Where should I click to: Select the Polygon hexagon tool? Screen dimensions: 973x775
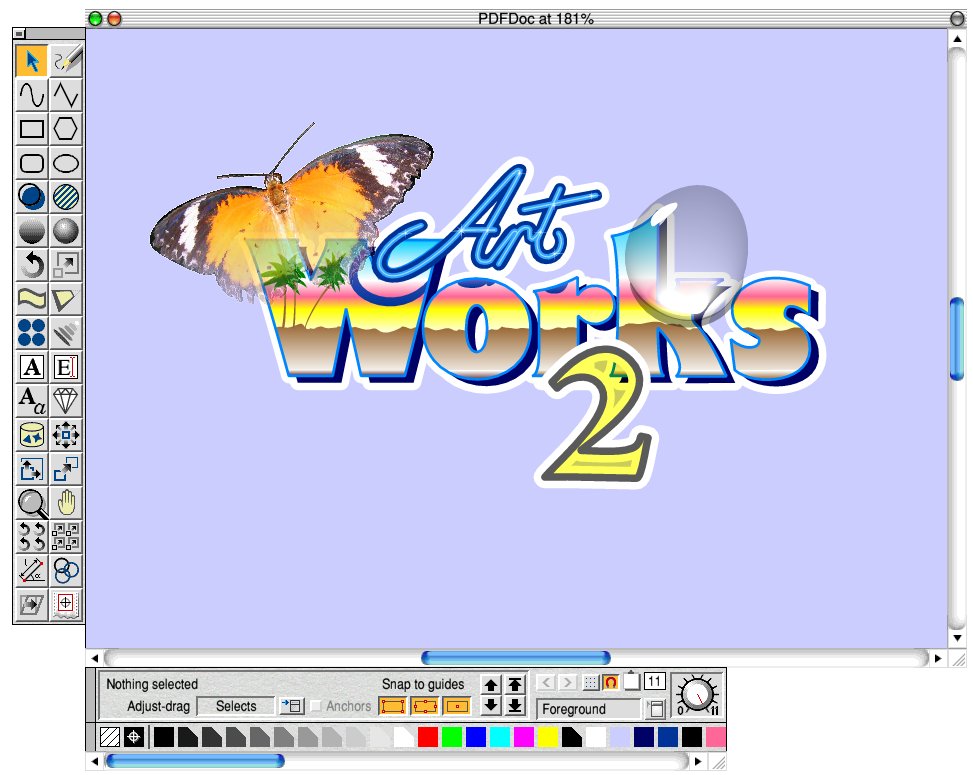(66, 129)
